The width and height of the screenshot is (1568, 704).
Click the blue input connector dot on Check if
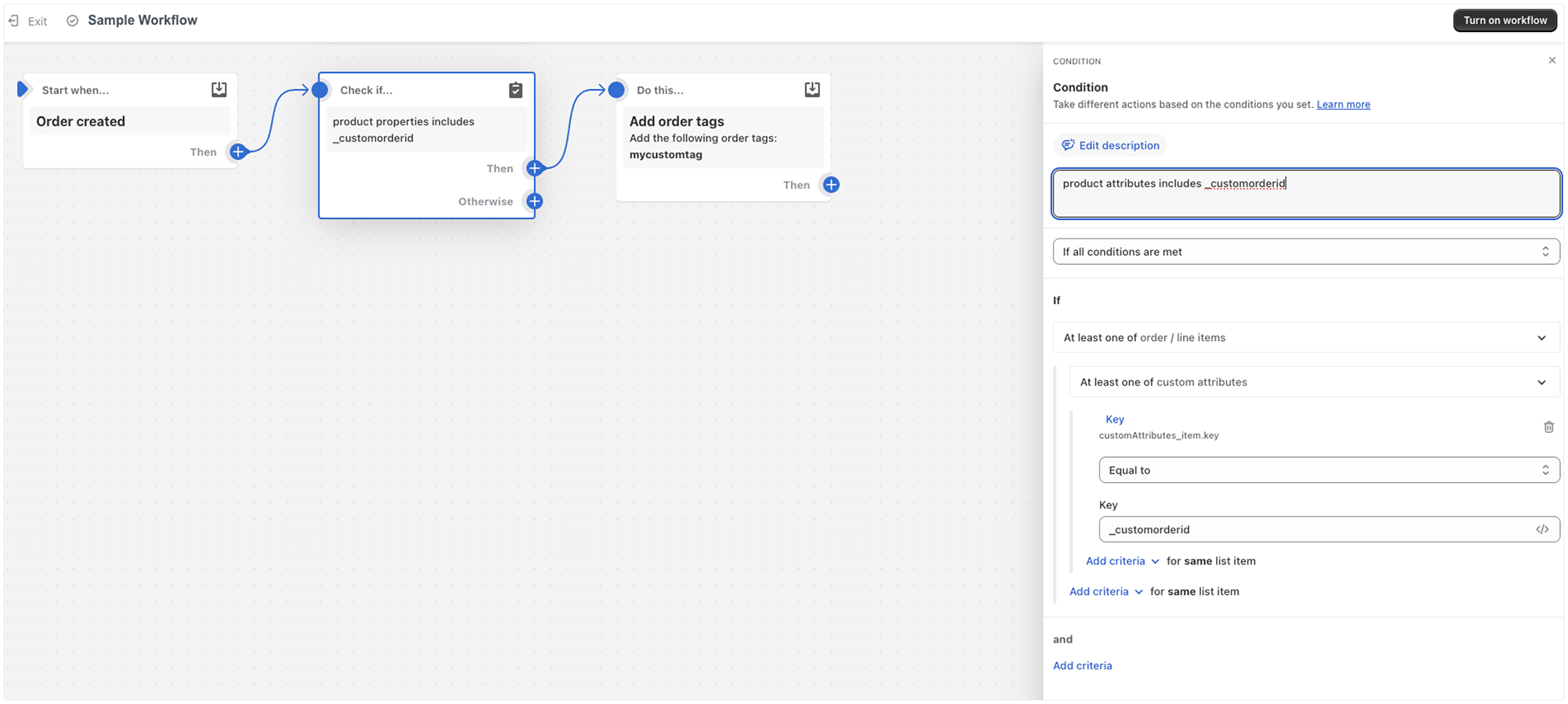click(320, 90)
